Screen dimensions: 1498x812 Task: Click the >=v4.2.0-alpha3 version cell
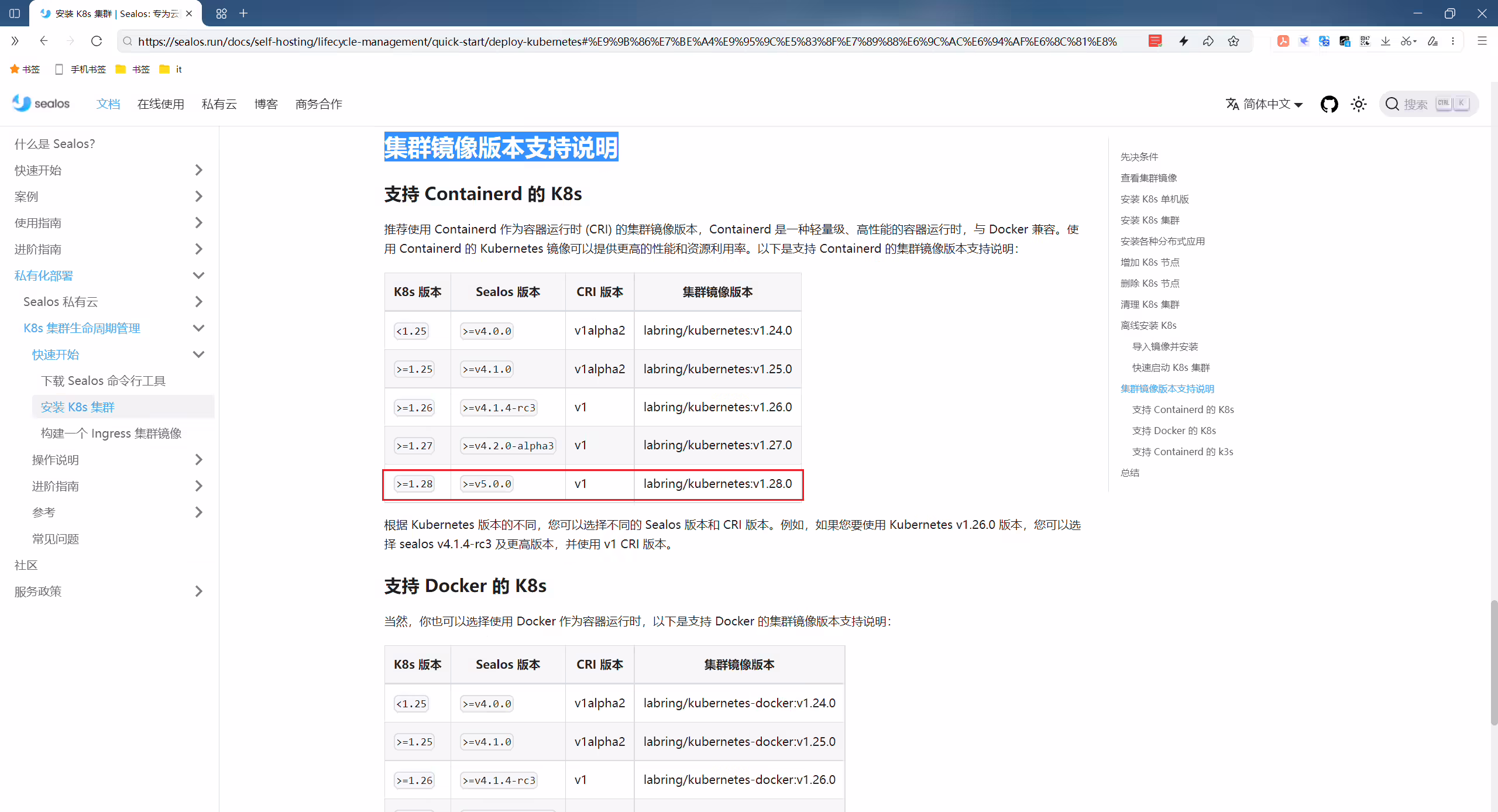(x=507, y=446)
